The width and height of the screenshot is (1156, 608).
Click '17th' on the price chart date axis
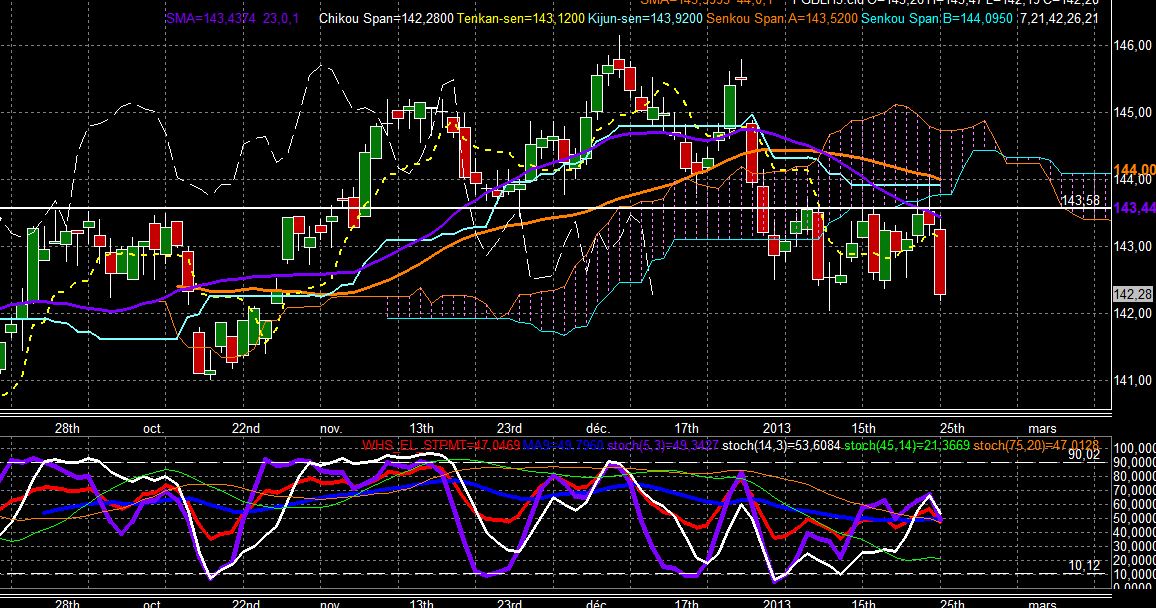[x=686, y=428]
